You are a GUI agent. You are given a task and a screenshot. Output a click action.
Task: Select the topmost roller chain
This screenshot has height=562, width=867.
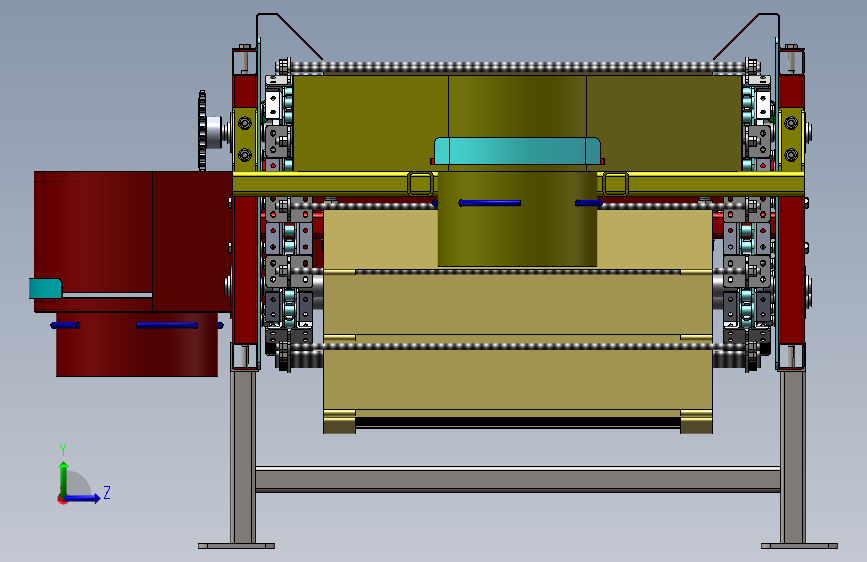point(518,67)
